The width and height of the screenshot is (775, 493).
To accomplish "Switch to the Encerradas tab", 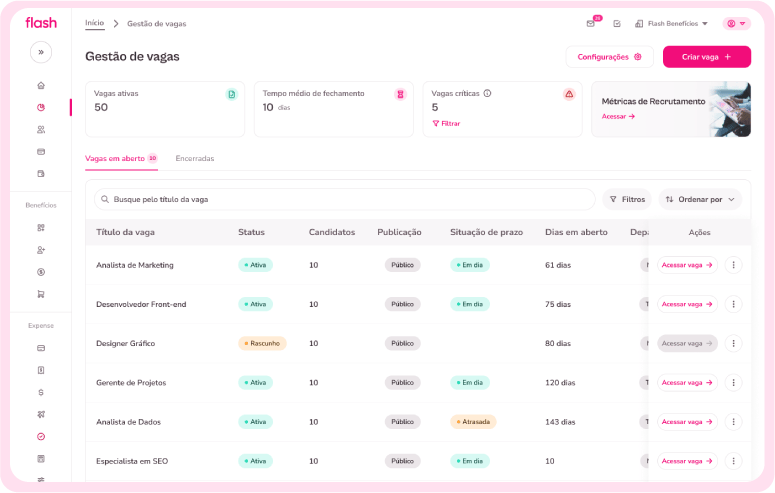I will [x=195, y=158].
